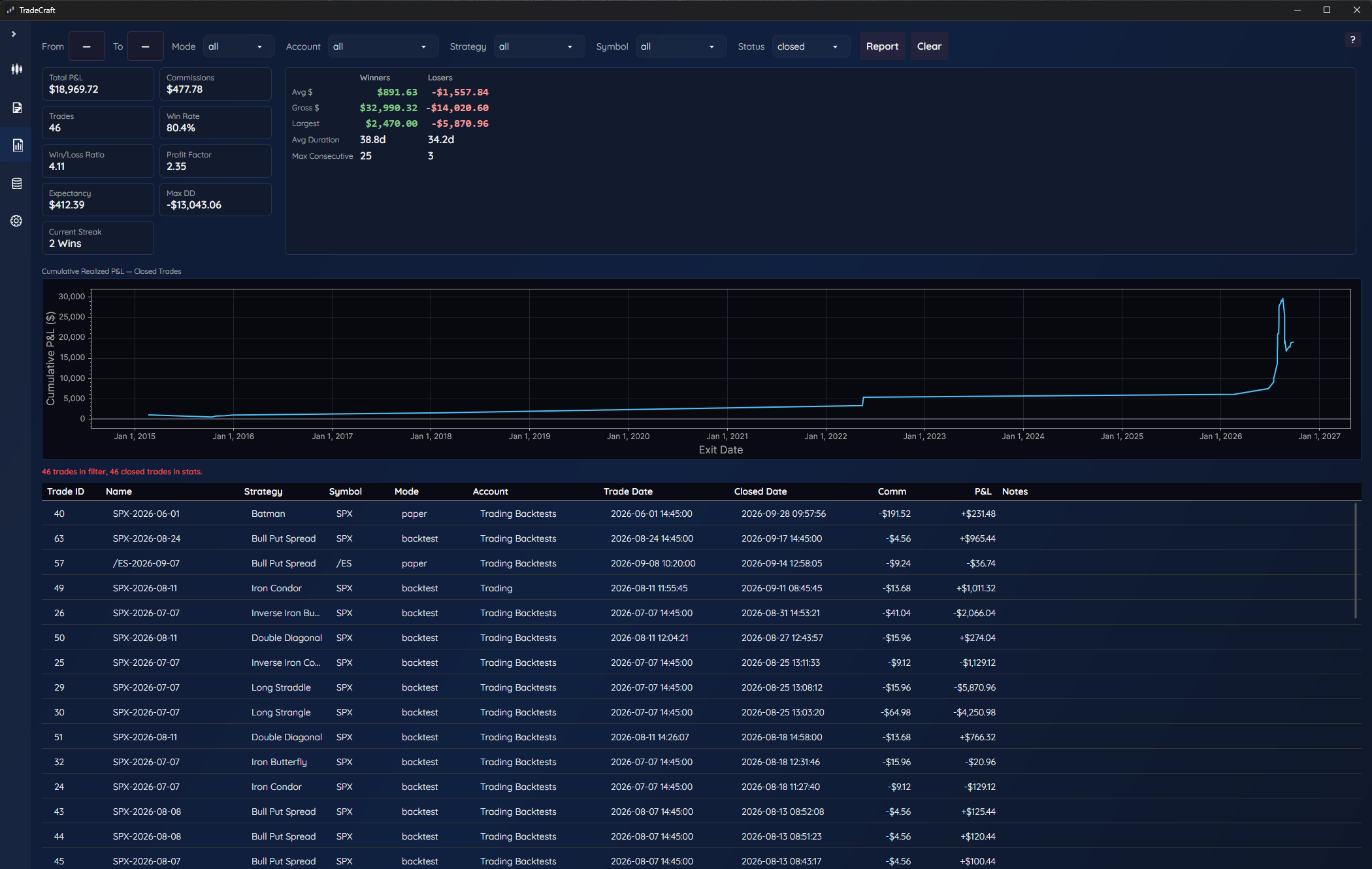Click Long Strangle strategy cell

281,712
